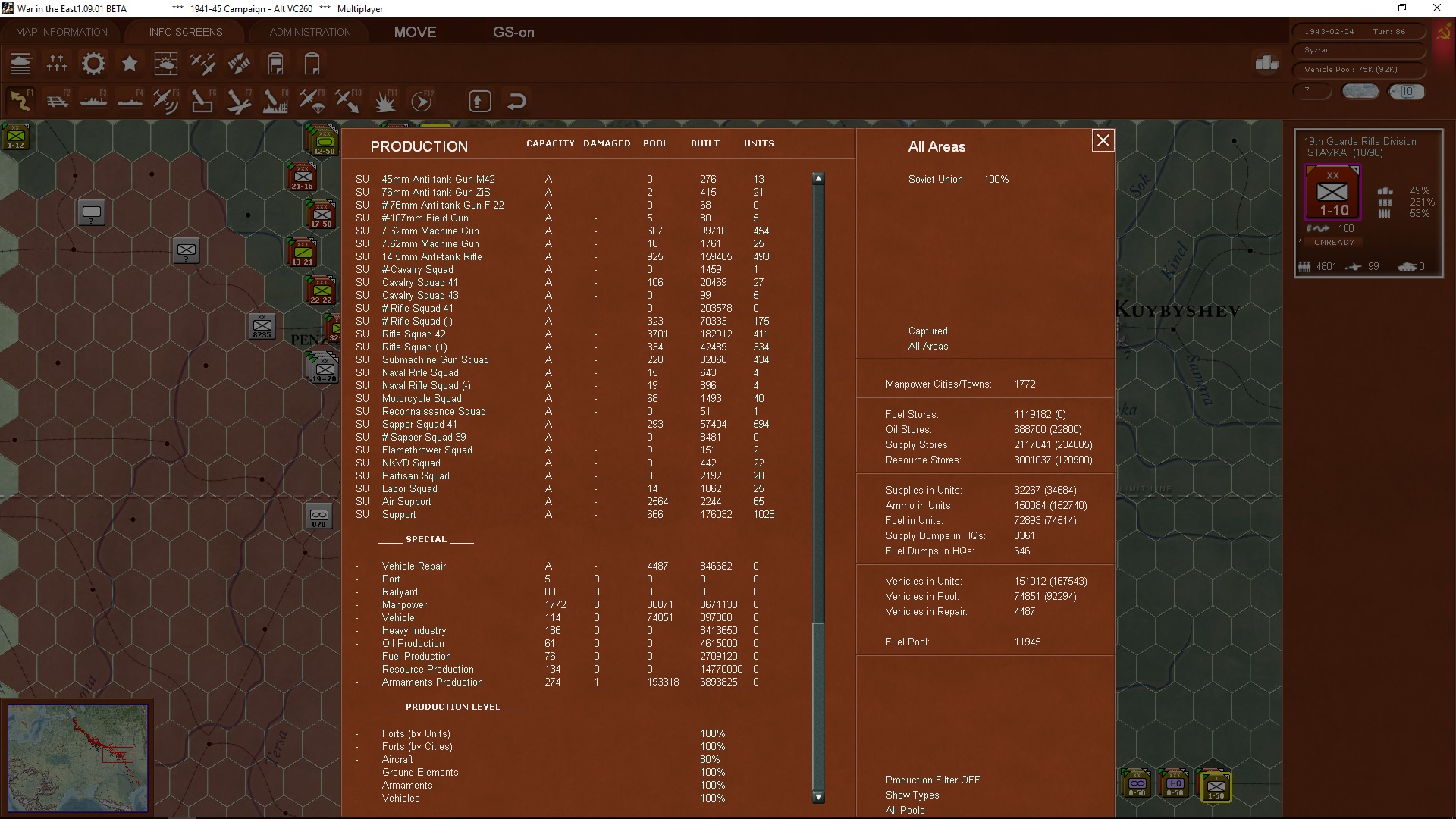
Task: Open the Syzran location selector
Action: [1357, 51]
